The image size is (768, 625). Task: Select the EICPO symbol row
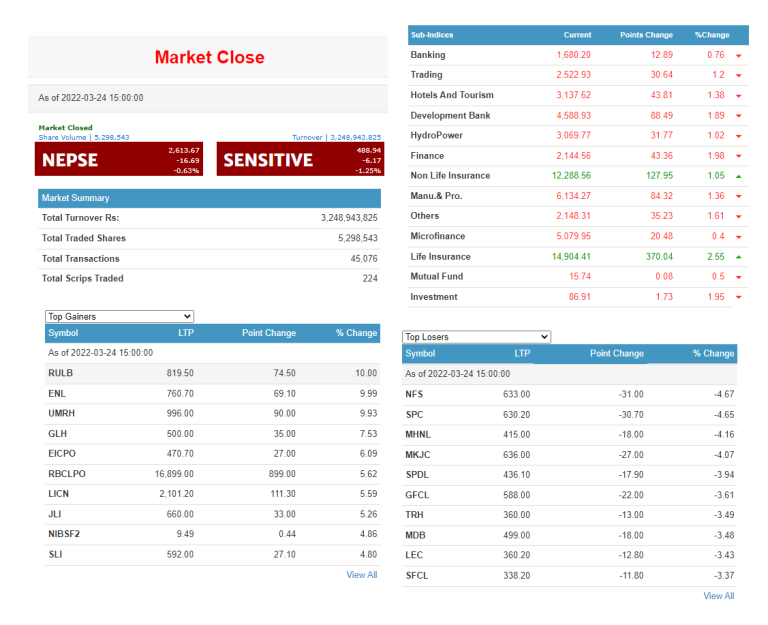point(213,454)
